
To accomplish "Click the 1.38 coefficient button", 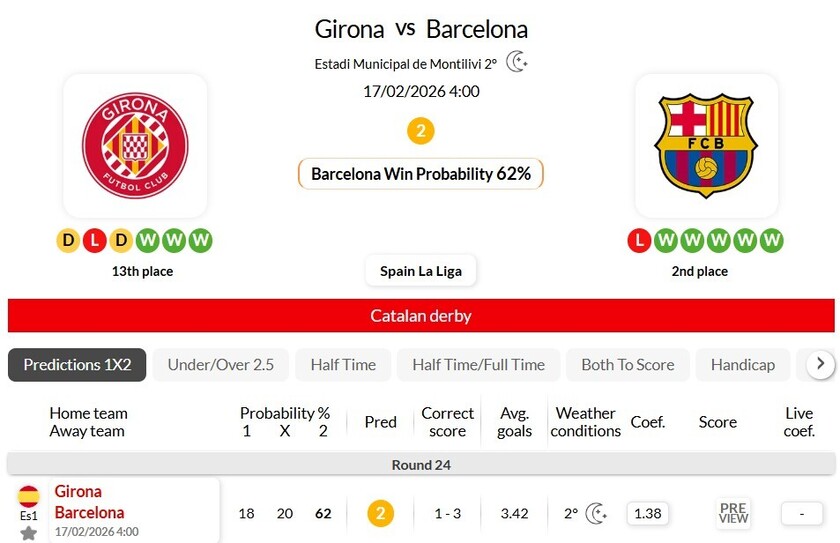I will [648, 513].
